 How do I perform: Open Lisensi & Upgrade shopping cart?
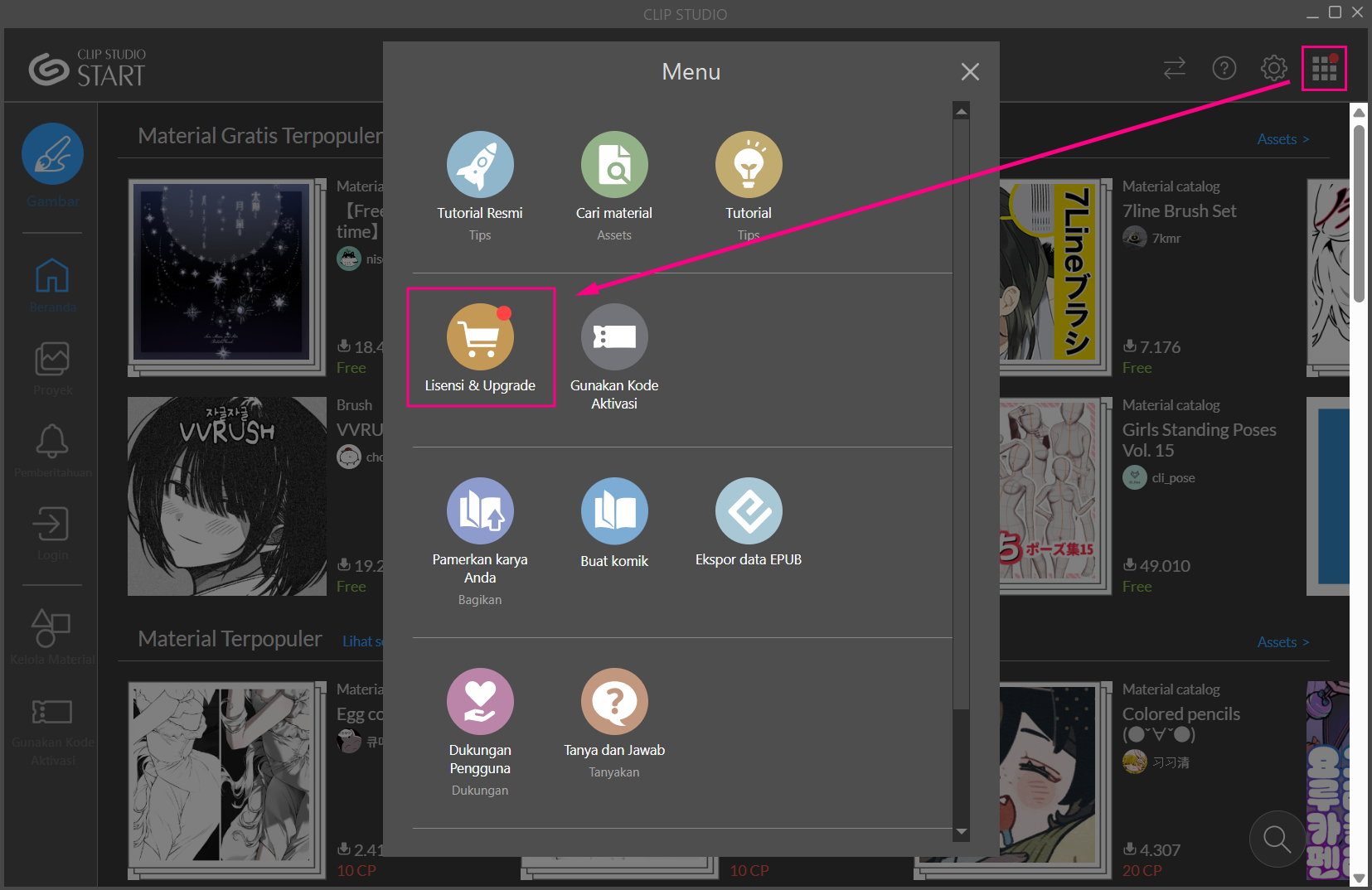tap(480, 337)
